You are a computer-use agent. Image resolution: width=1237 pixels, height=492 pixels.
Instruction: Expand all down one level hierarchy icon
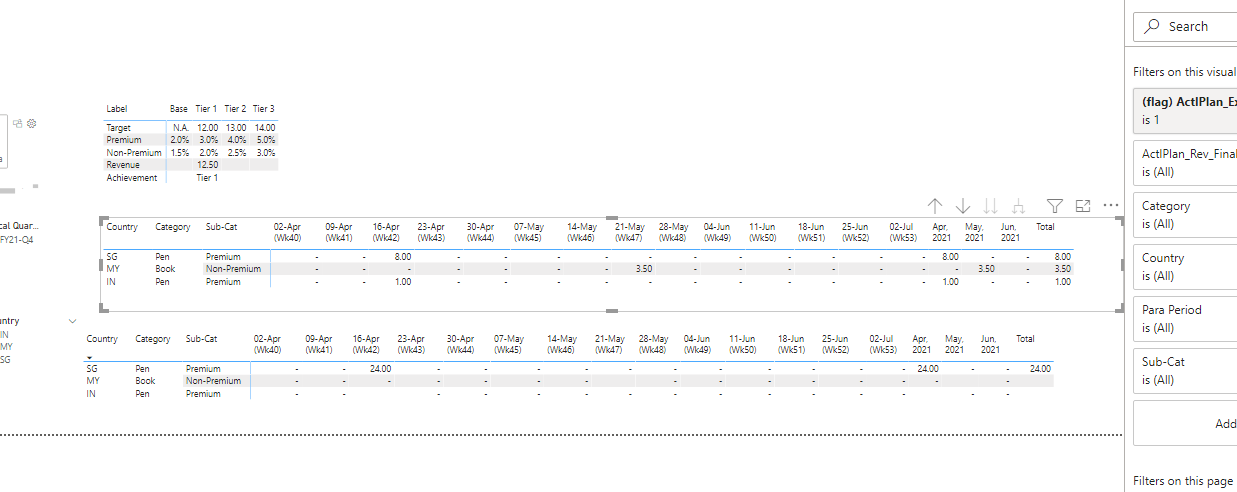[x=1019, y=206]
